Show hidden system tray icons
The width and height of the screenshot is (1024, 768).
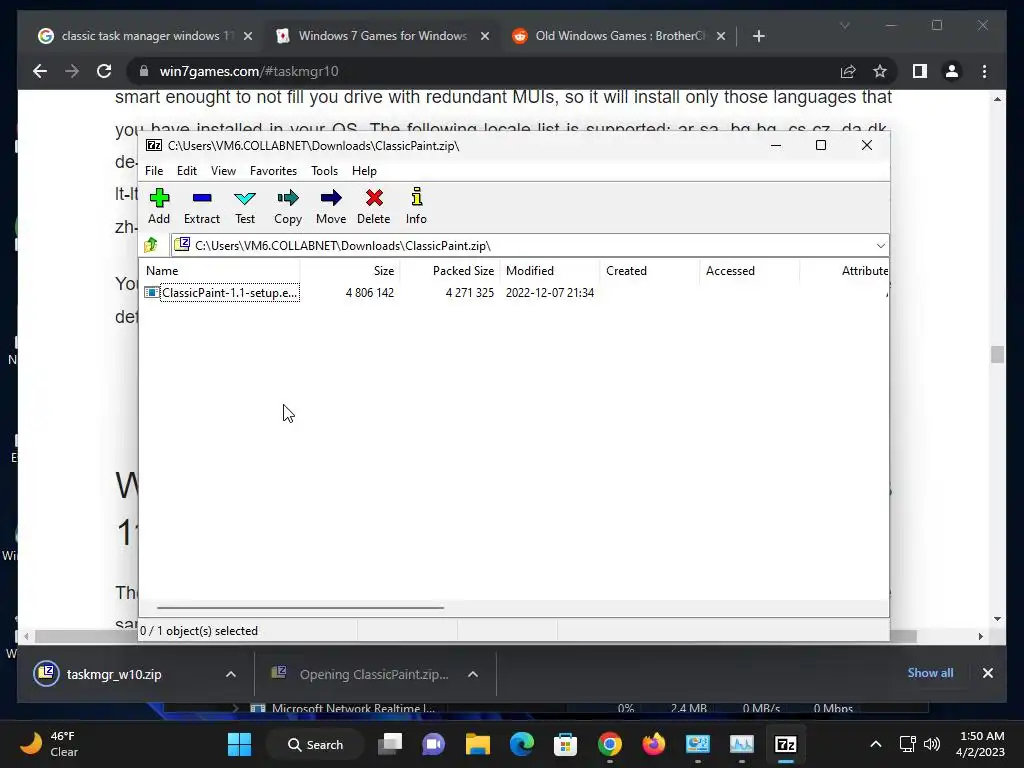click(876, 744)
